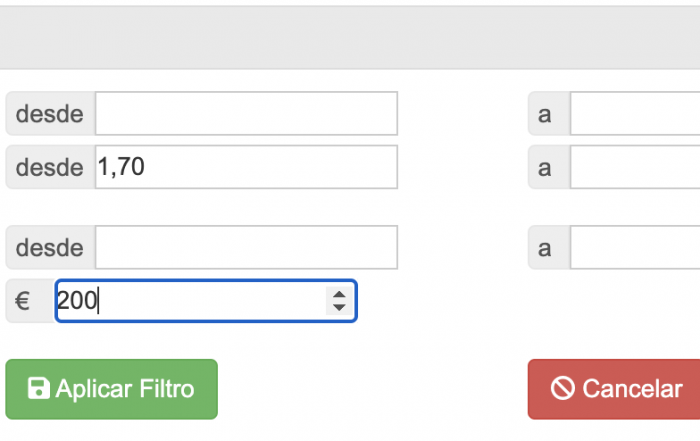The width and height of the screenshot is (700, 441).
Task: Focus the euro field containing 200
Action: (206, 301)
